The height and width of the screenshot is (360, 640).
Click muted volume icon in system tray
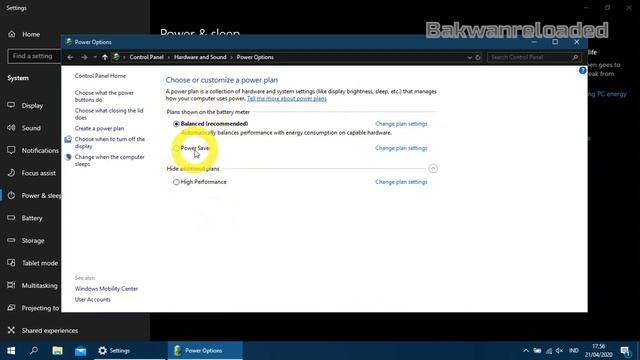click(x=560, y=351)
